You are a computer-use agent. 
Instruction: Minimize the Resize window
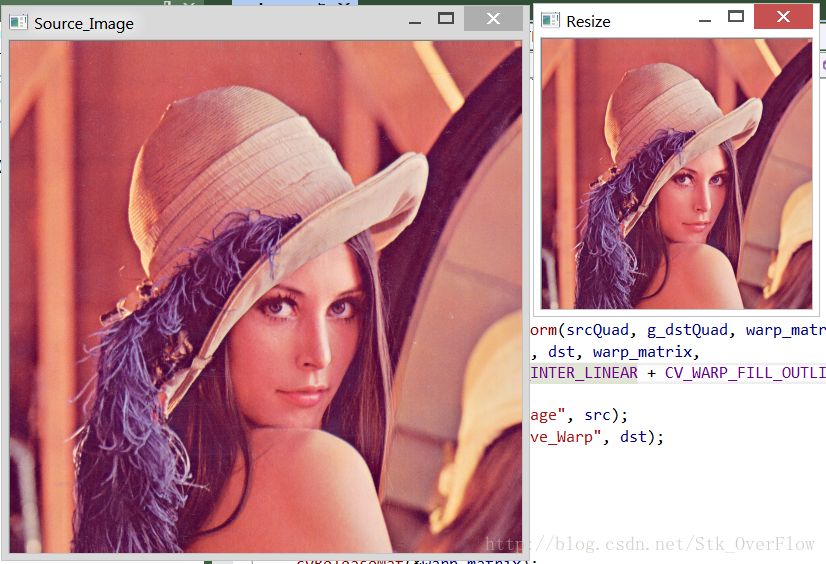pyautogui.click(x=705, y=21)
